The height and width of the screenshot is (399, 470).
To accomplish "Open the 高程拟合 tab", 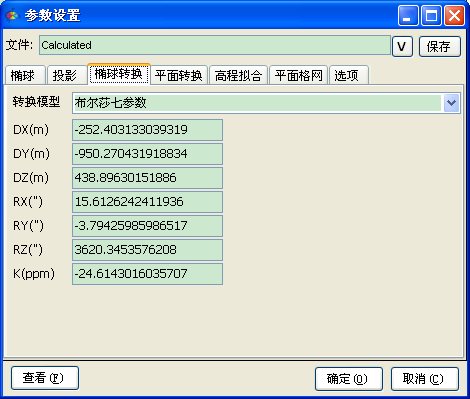I will pyautogui.click(x=238, y=75).
